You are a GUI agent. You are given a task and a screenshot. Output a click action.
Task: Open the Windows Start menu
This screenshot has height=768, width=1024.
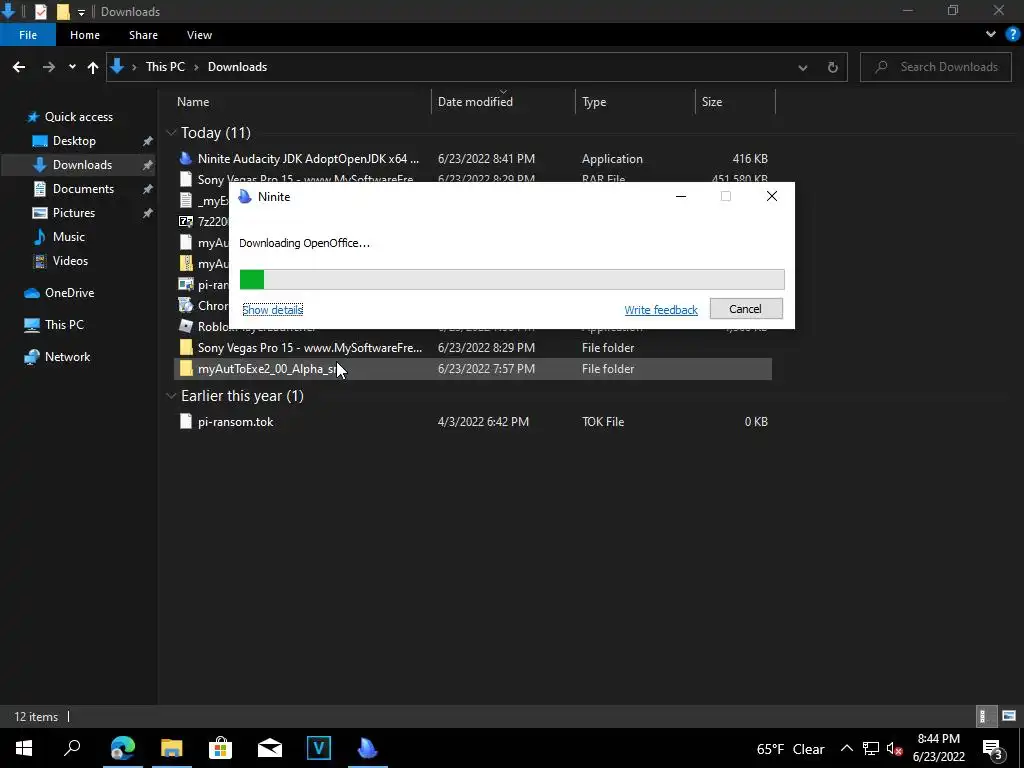click(24, 748)
